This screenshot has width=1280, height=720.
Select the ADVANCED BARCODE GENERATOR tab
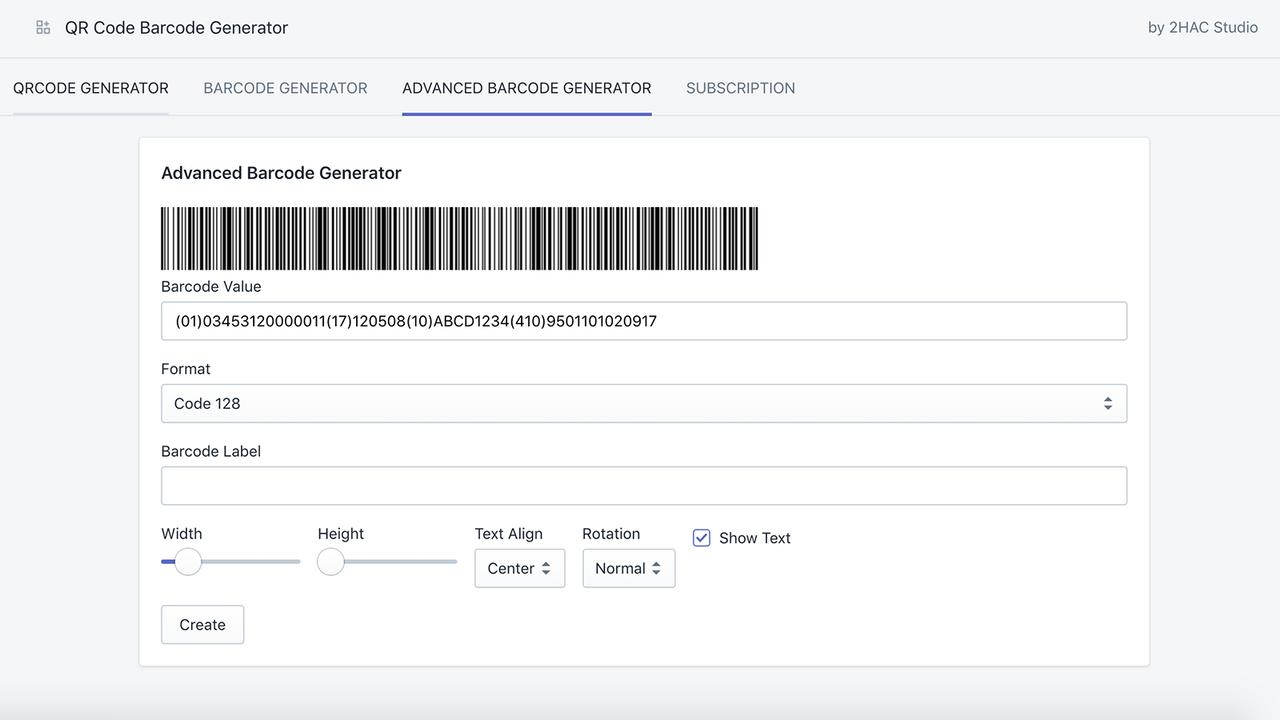(x=527, y=88)
